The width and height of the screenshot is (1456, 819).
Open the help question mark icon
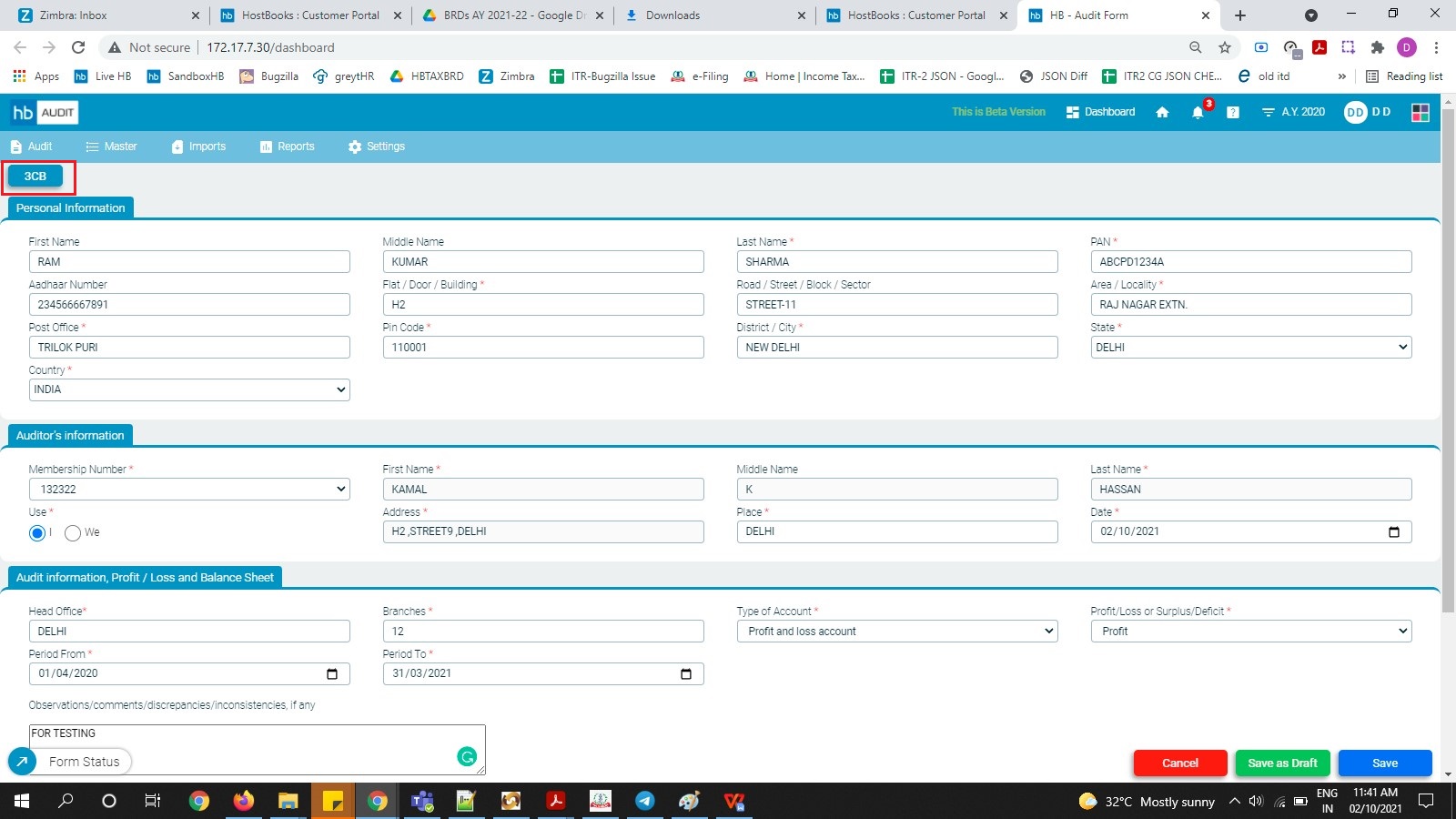pos(1232,113)
